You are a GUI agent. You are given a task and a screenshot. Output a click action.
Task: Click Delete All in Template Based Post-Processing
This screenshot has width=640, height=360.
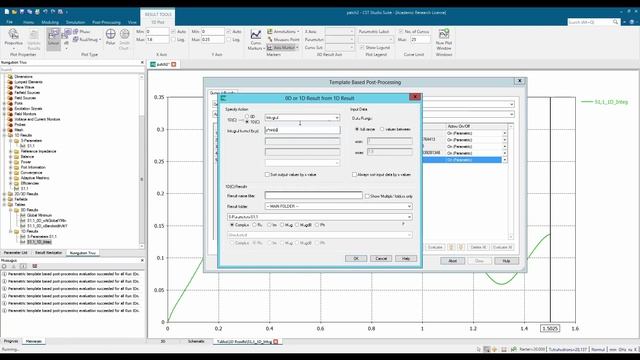pos(478,247)
